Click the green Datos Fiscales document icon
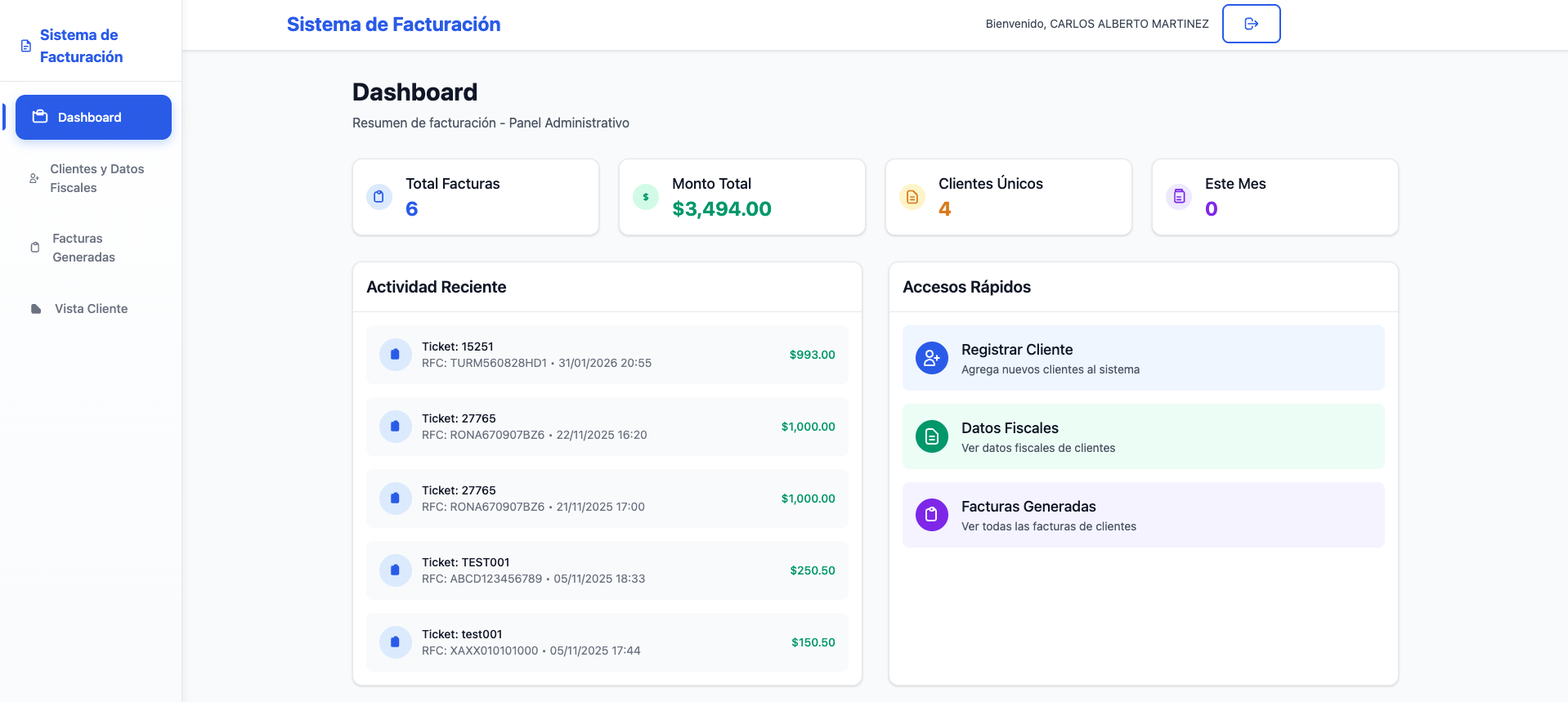 coord(931,436)
